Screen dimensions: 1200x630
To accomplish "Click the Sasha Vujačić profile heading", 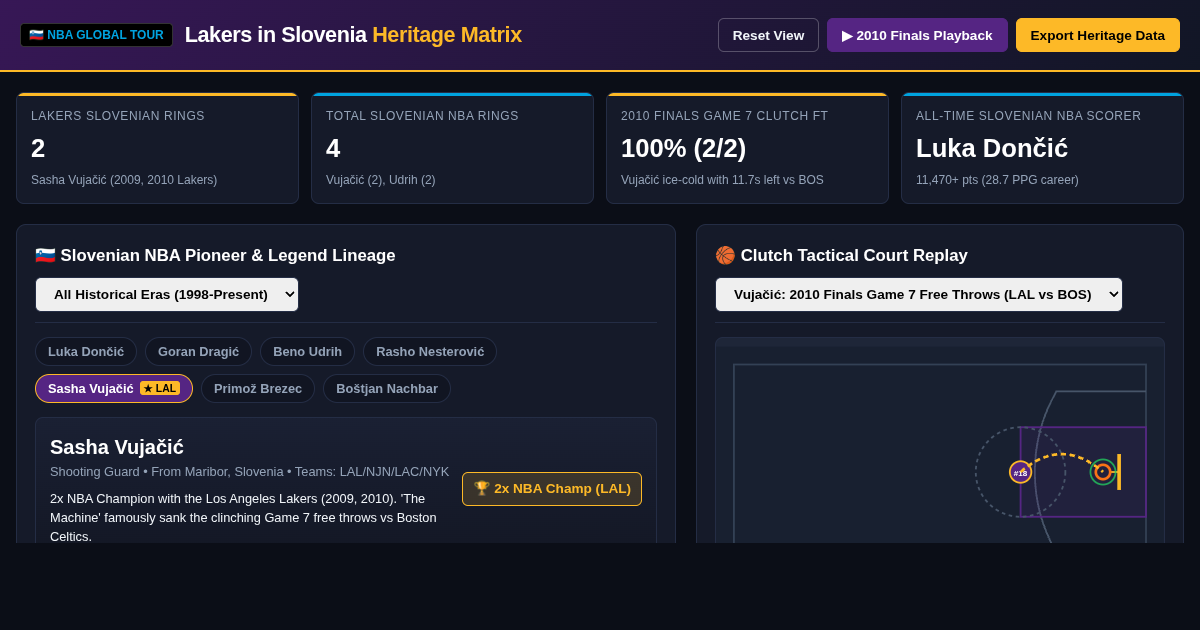I will [117, 447].
